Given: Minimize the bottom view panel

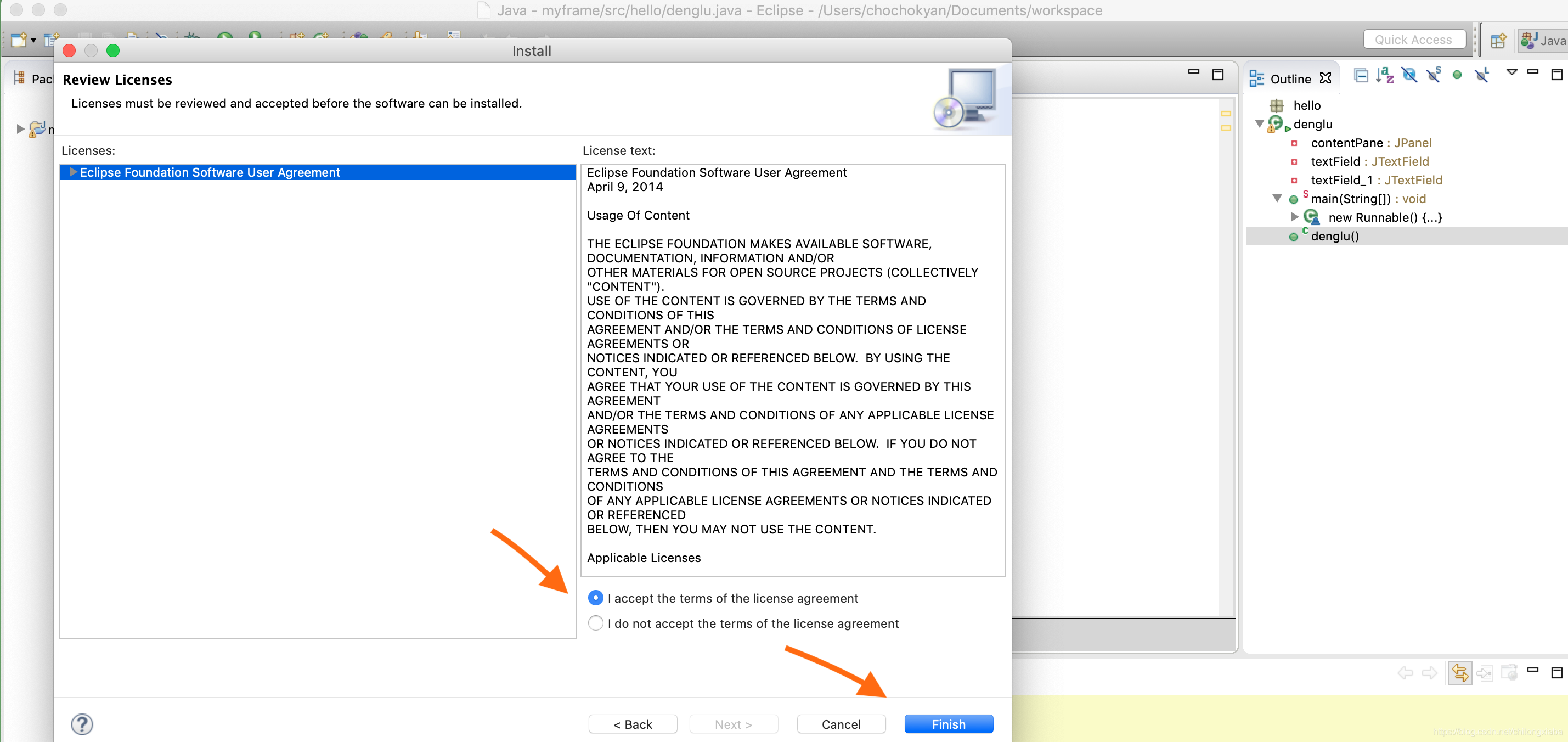Looking at the screenshot, I should click(1533, 670).
